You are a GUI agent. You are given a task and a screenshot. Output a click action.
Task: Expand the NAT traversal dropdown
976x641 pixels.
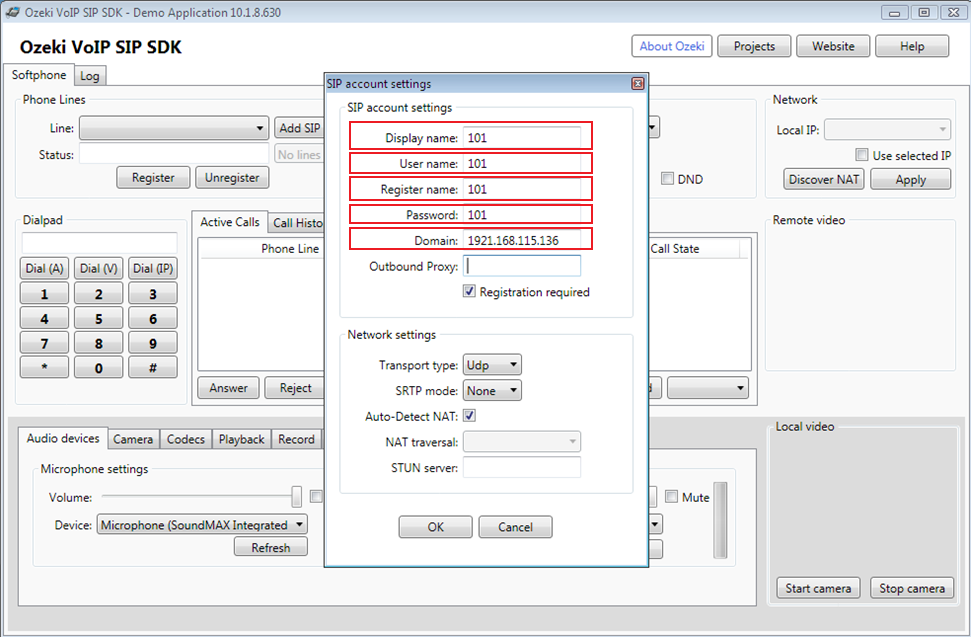[524, 444]
